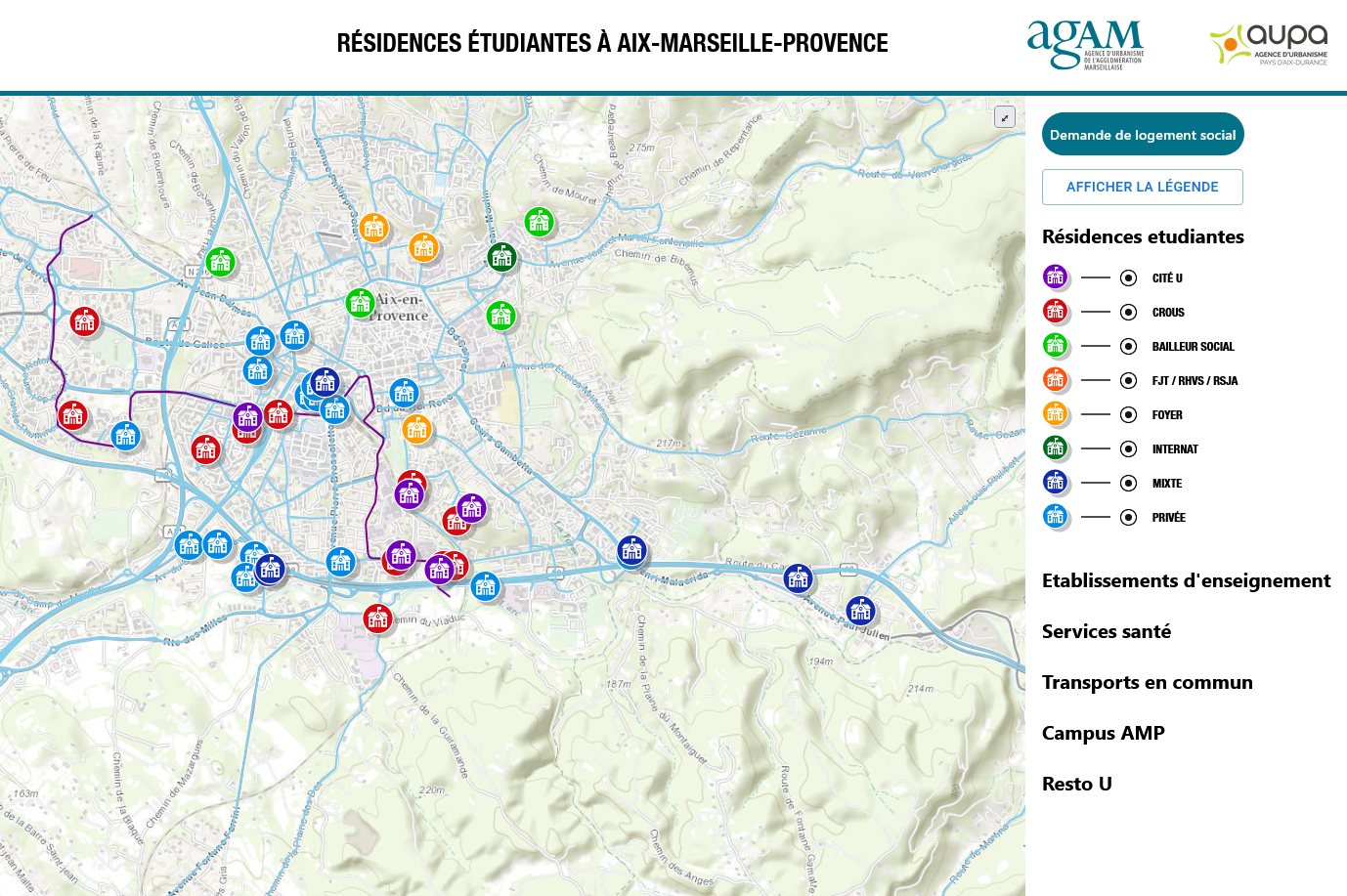
Task: Click the orange Foyer legend icon
Action: [x=1055, y=413]
